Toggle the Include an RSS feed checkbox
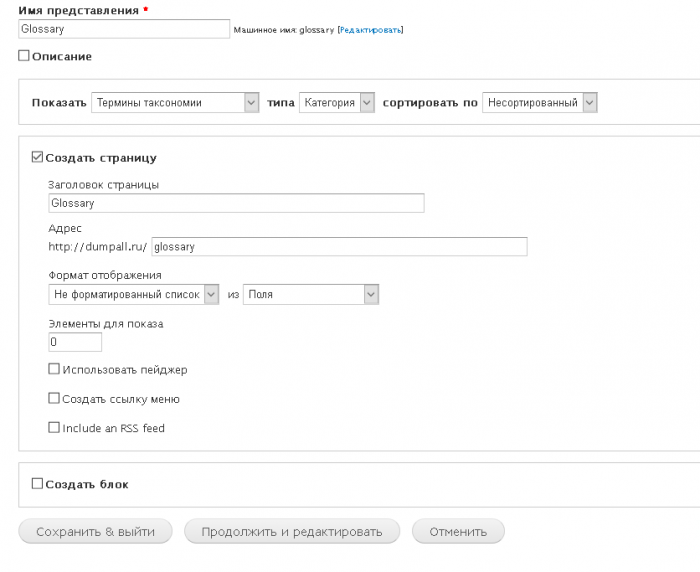This screenshot has height=572, width=700. 54,428
